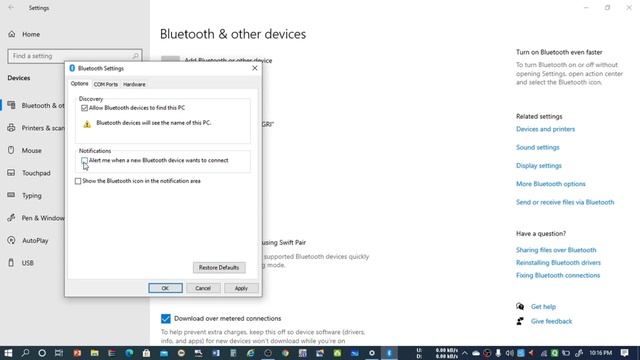The height and width of the screenshot is (360, 640).
Task: Select the Options tab
Action: point(79,83)
